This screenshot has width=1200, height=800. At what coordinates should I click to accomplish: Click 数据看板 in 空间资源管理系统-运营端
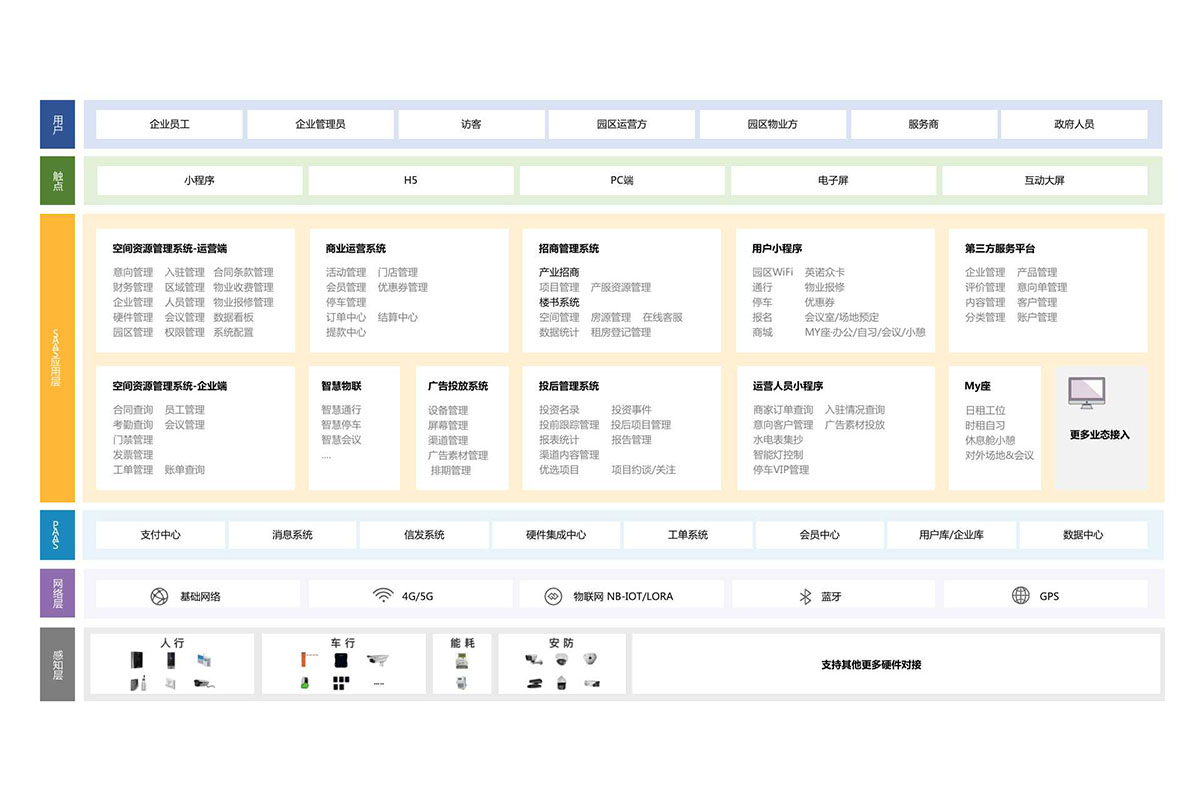(x=233, y=317)
